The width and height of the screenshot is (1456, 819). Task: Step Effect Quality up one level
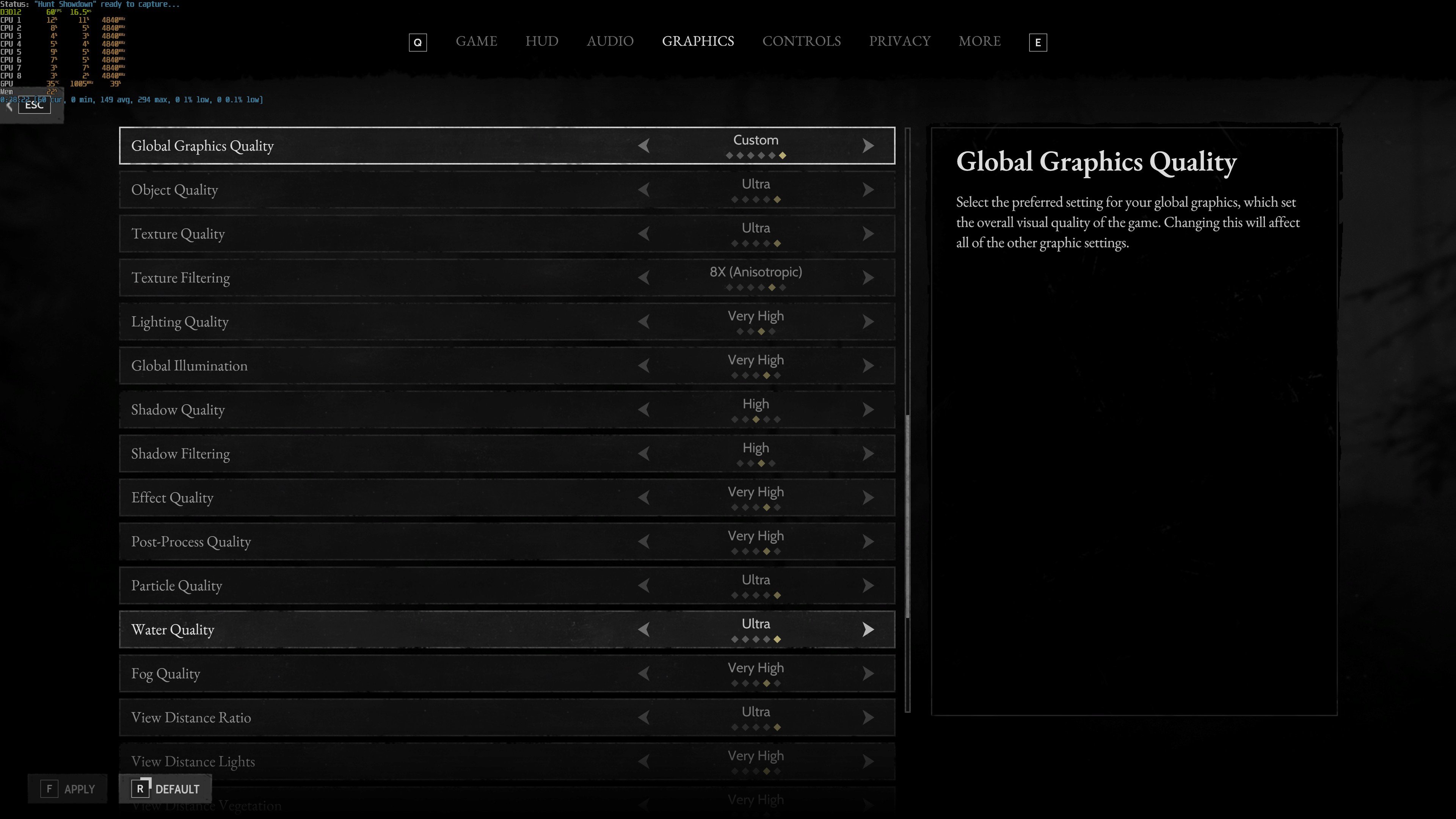tap(868, 498)
